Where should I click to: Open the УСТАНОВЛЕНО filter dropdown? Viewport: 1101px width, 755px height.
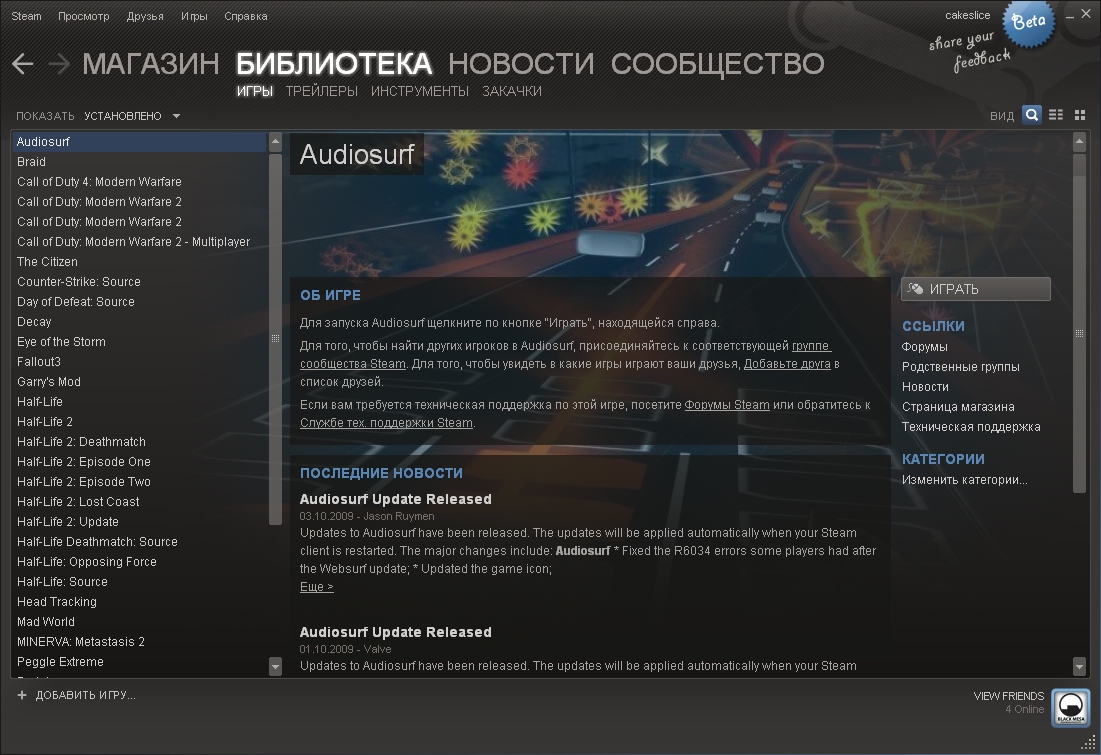pos(132,116)
